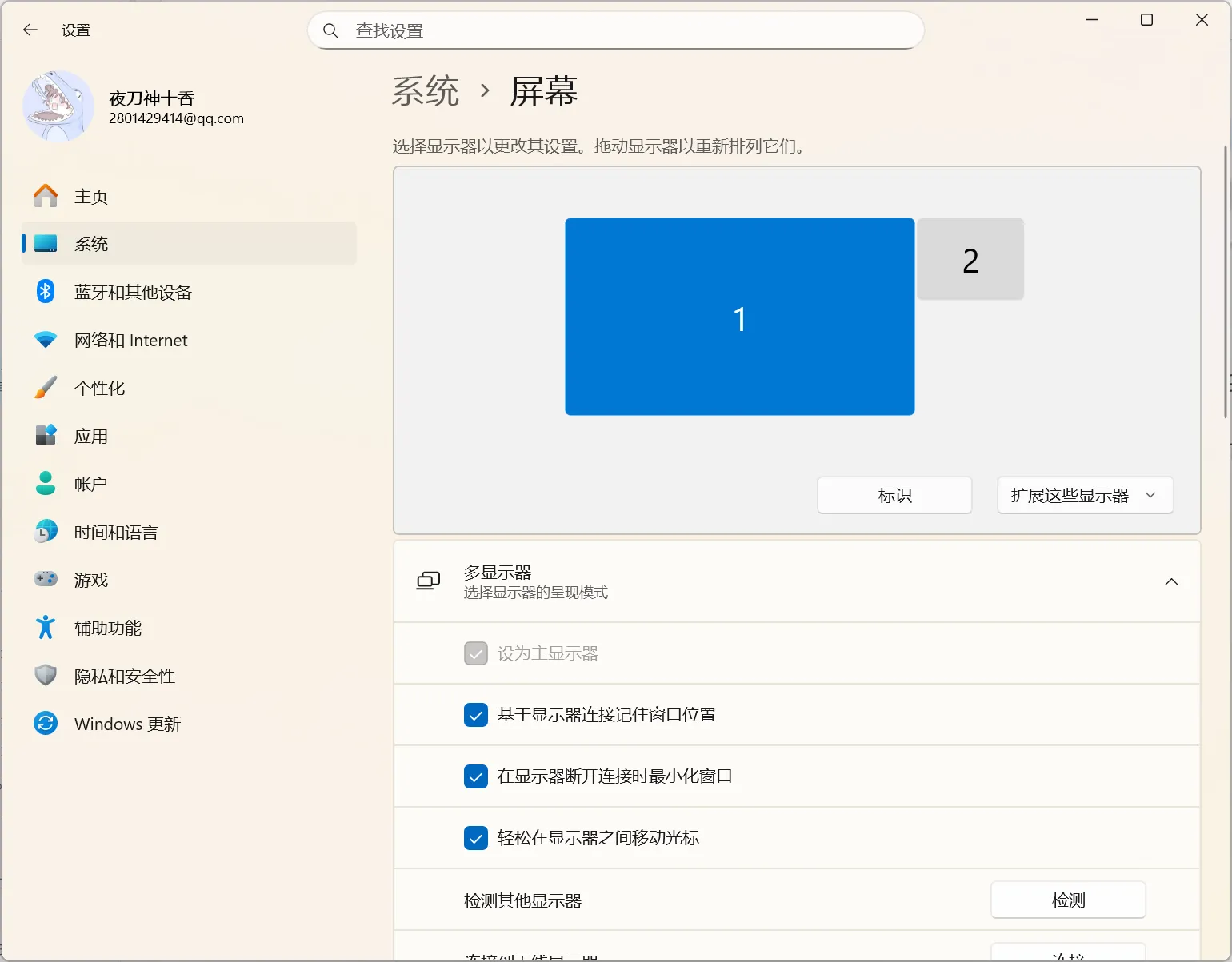Image resolution: width=1232 pixels, height=962 pixels.
Task: Collapse the 多显示器 section chevron
Action: 1171,582
